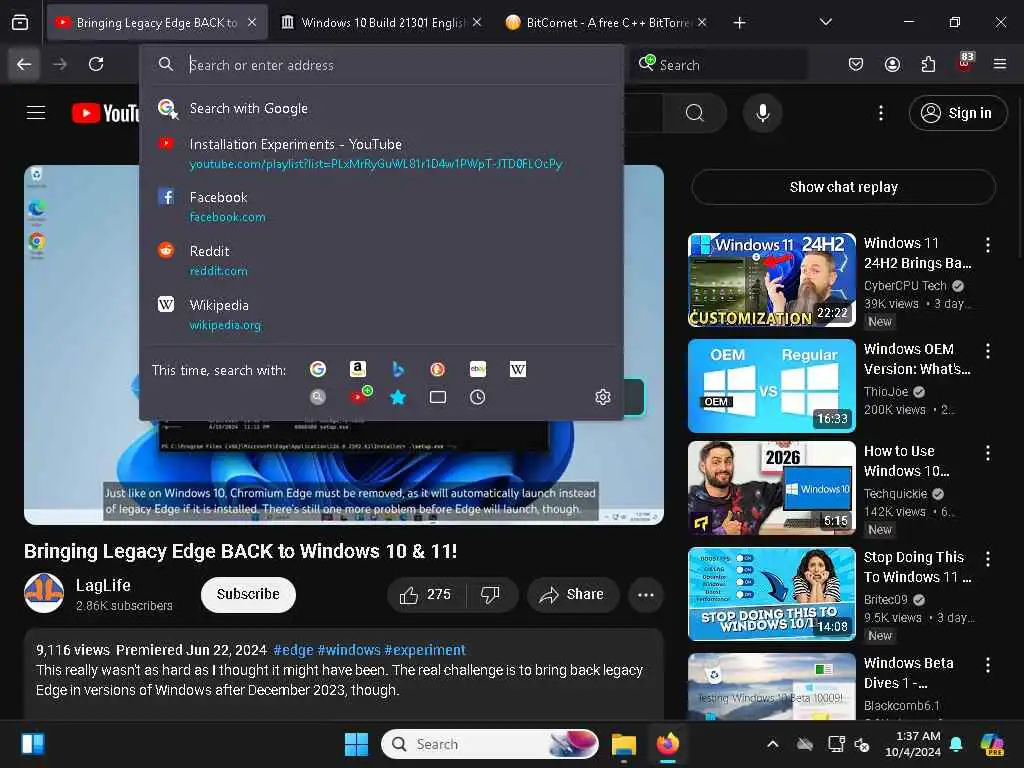The height and width of the screenshot is (768, 1024).
Task: Switch to BitComet tab
Action: (x=607, y=23)
